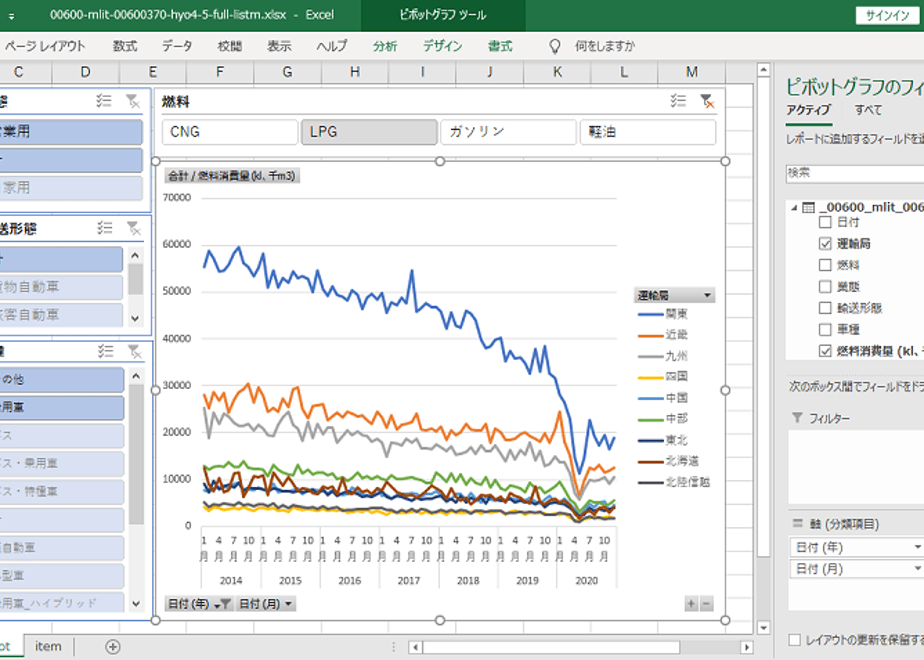Screen dimensions: 924x660
Task: Select the ガソリン slicer button
Action: 509,132
